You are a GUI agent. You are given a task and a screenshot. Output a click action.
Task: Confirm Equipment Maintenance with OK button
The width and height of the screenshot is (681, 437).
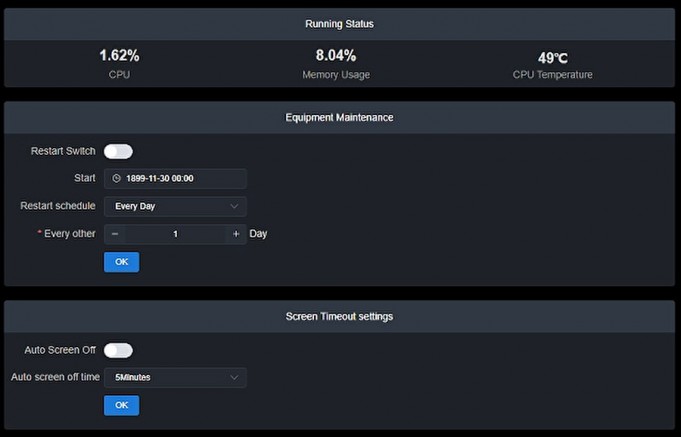click(x=122, y=262)
